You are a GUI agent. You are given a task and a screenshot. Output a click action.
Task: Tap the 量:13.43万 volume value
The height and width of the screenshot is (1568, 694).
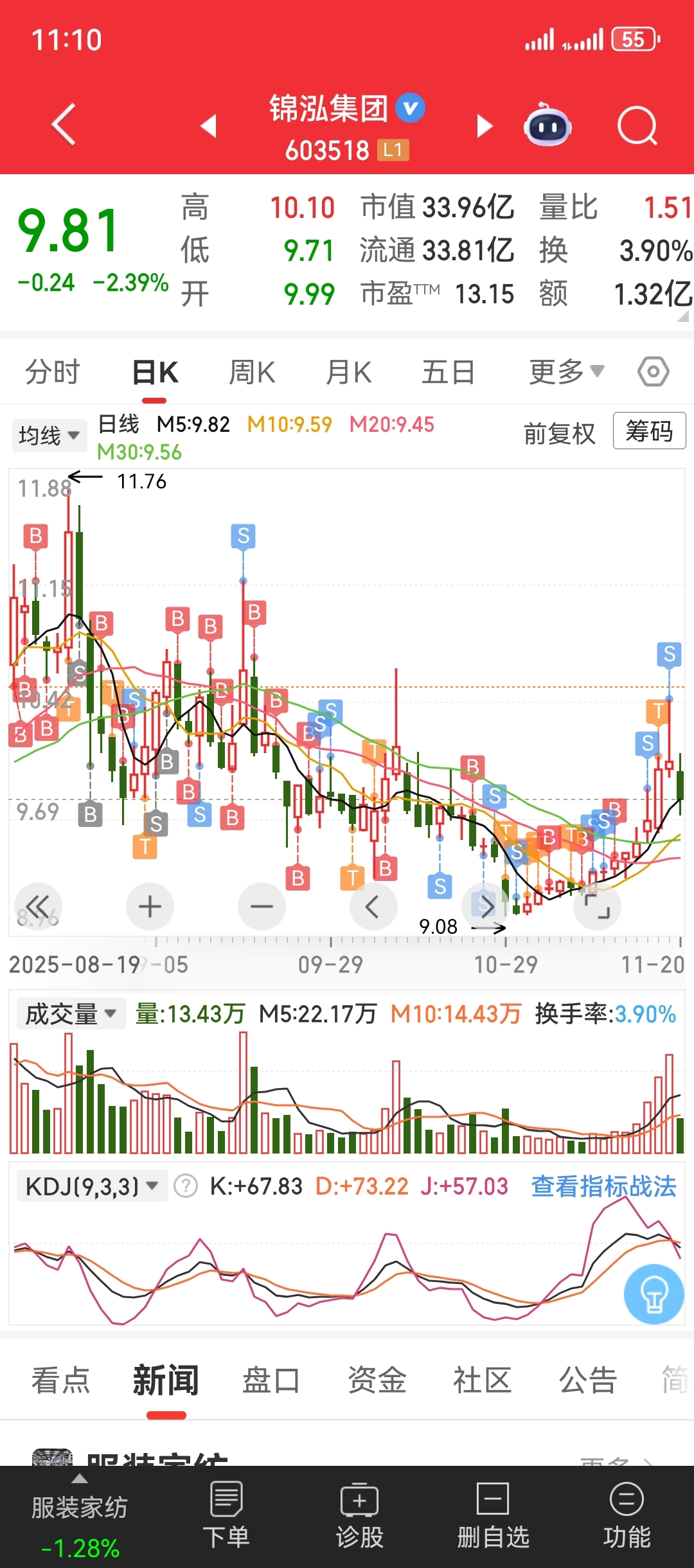tap(190, 1014)
